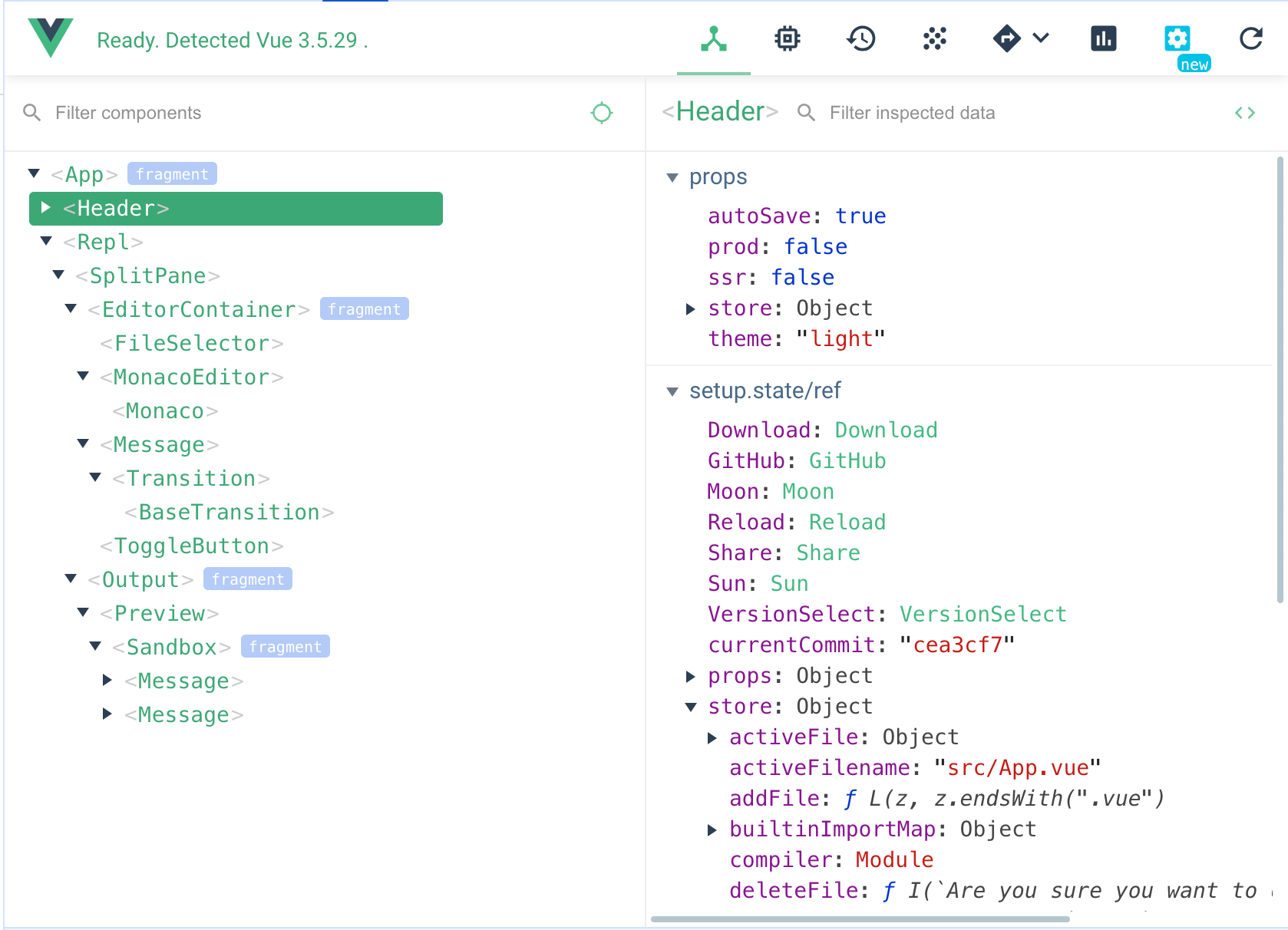Open the statistics bar chart icon

[1103, 38]
